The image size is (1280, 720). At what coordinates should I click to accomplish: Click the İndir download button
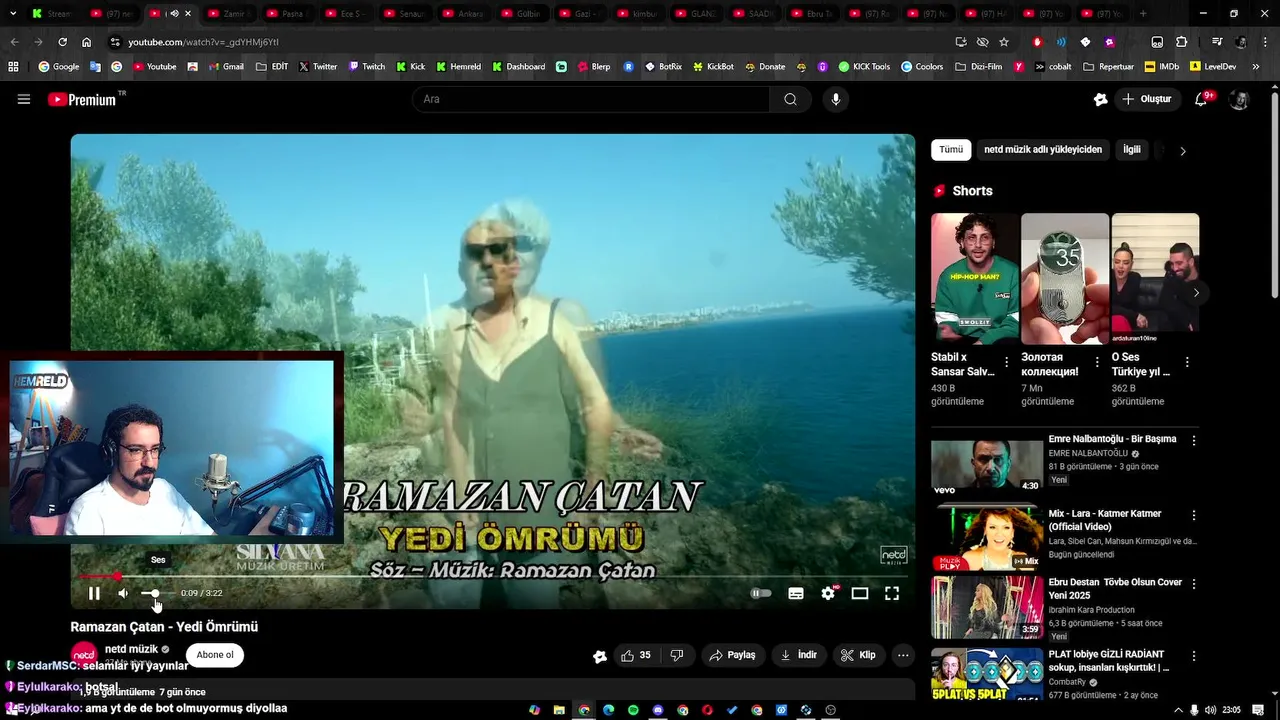tap(798, 655)
